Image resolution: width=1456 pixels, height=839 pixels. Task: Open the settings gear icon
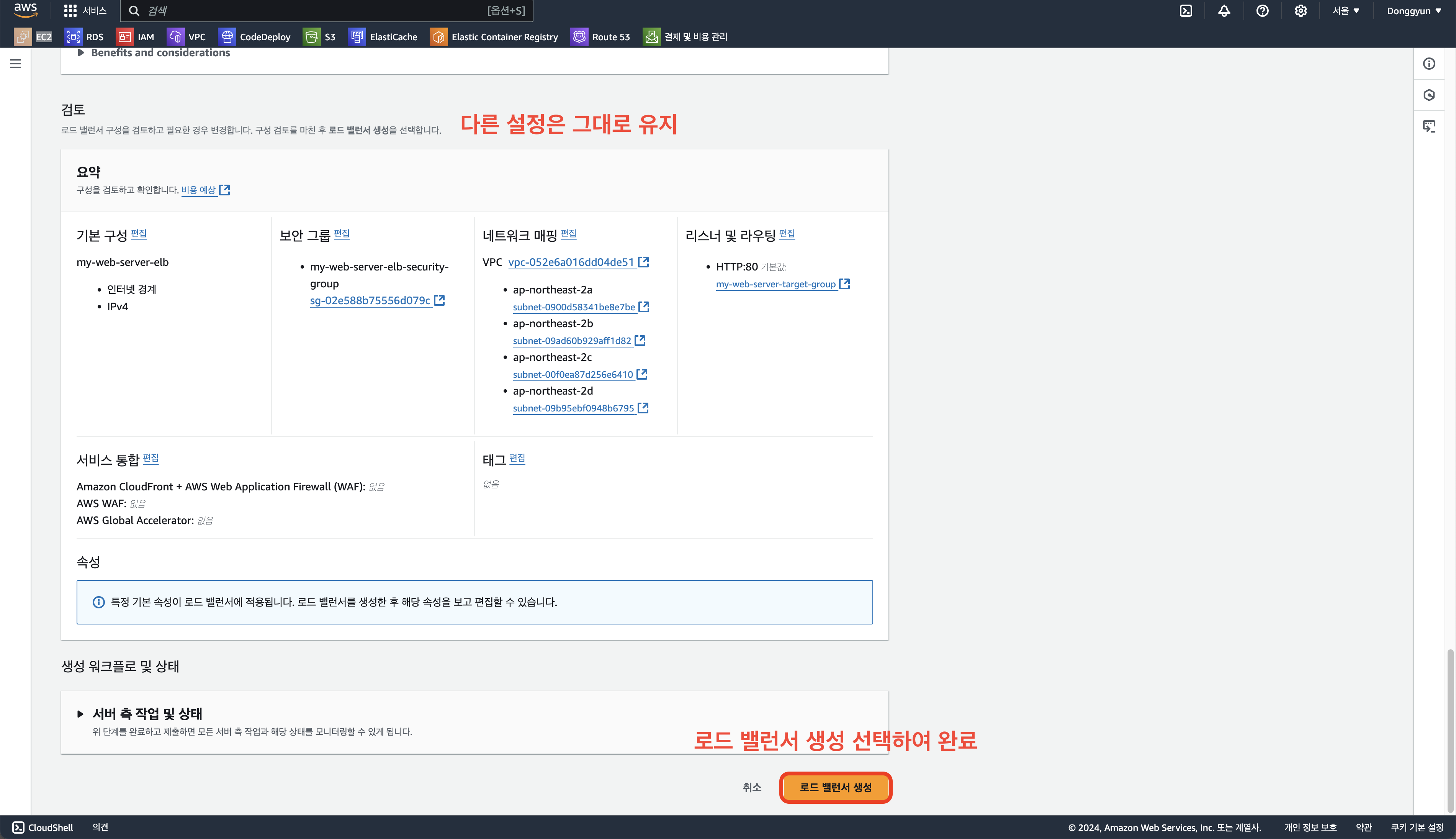pos(1301,11)
